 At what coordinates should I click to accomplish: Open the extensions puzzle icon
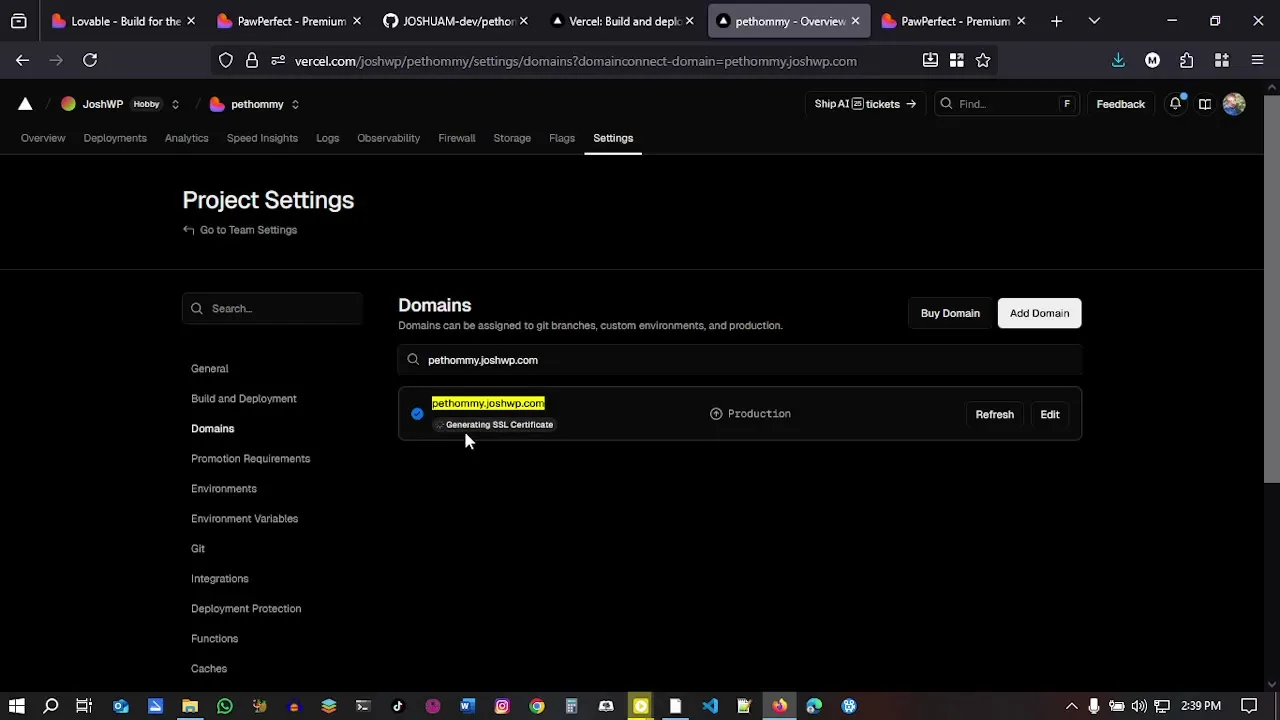point(1186,61)
